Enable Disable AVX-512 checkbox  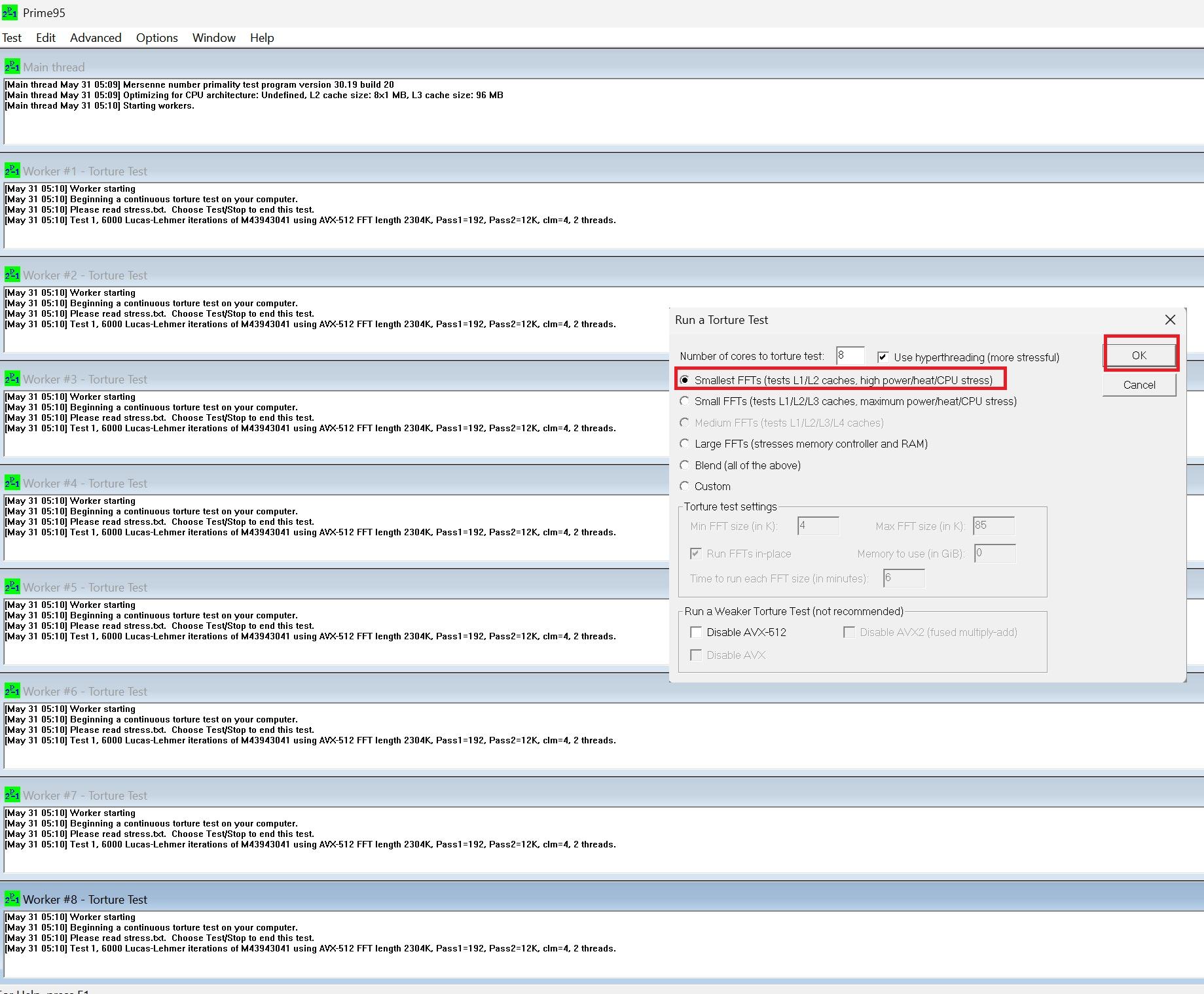(x=696, y=632)
